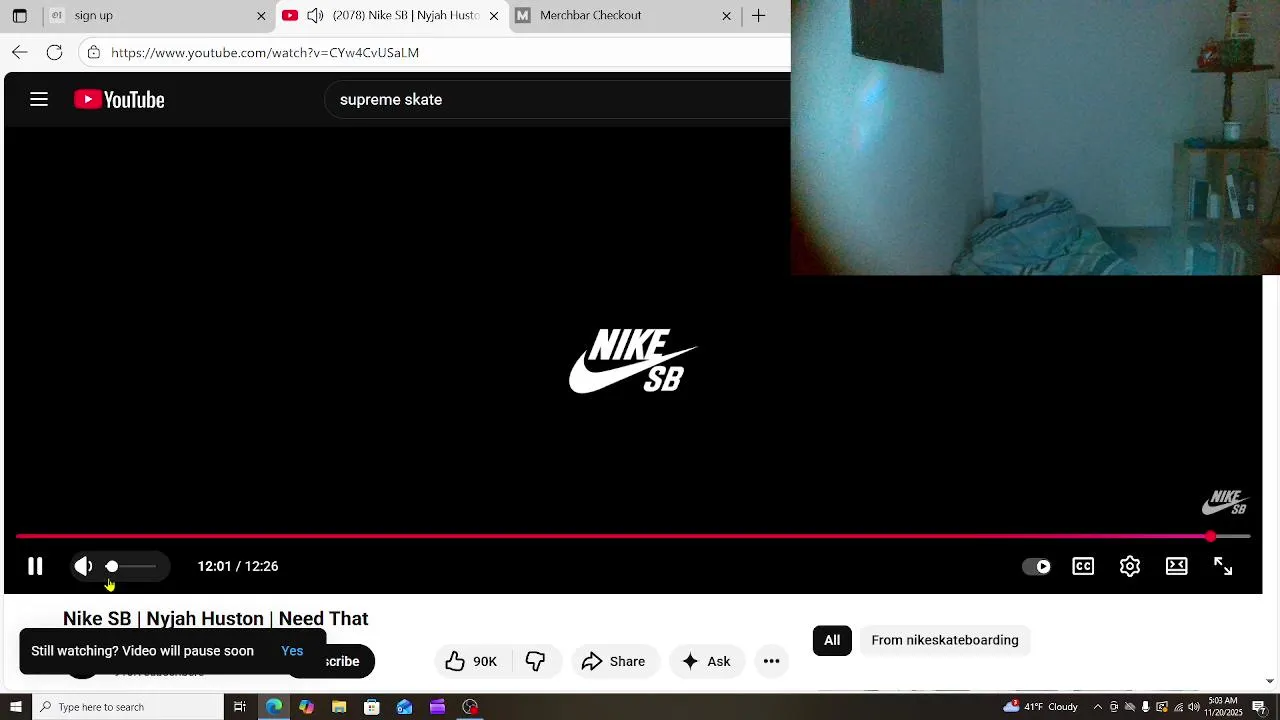
Task: Open the notification center icon
Action: (x=1259, y=707)
